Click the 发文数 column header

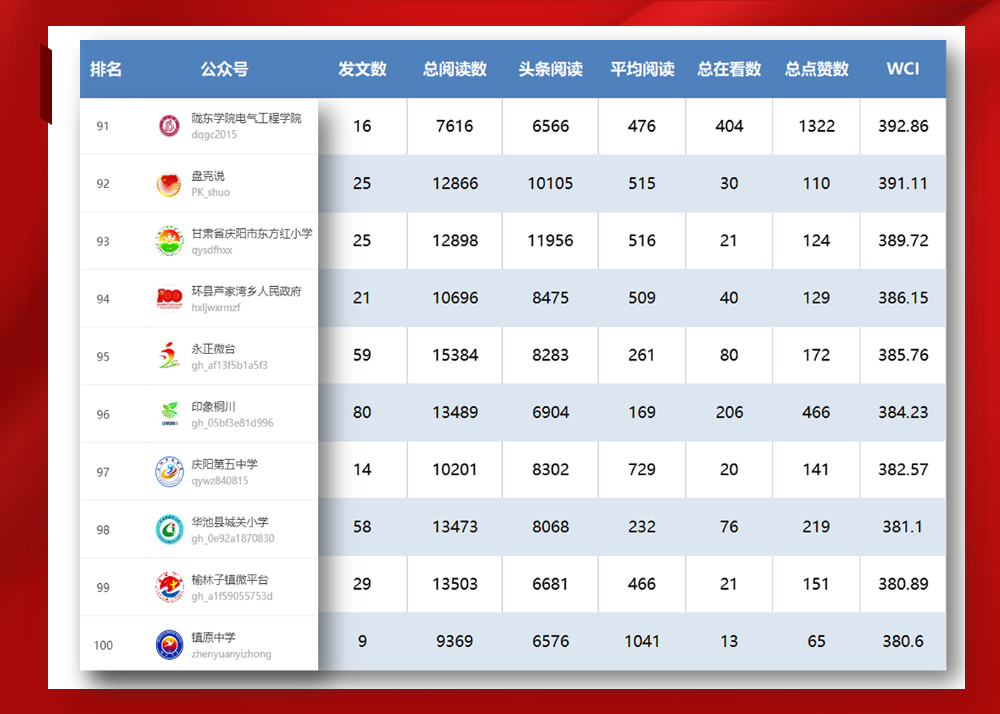point(362,69)
